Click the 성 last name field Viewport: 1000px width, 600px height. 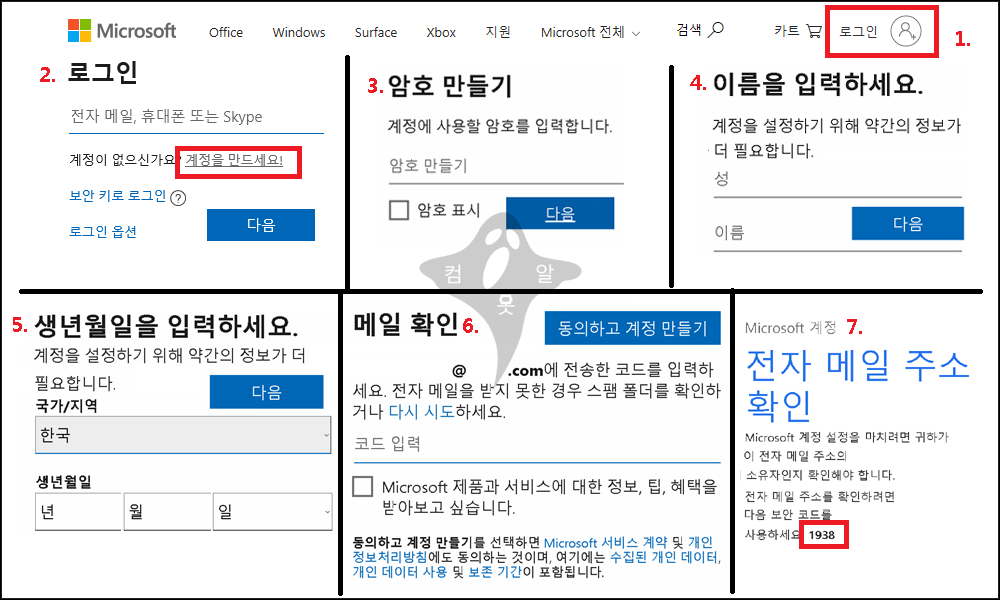point(837,180)
